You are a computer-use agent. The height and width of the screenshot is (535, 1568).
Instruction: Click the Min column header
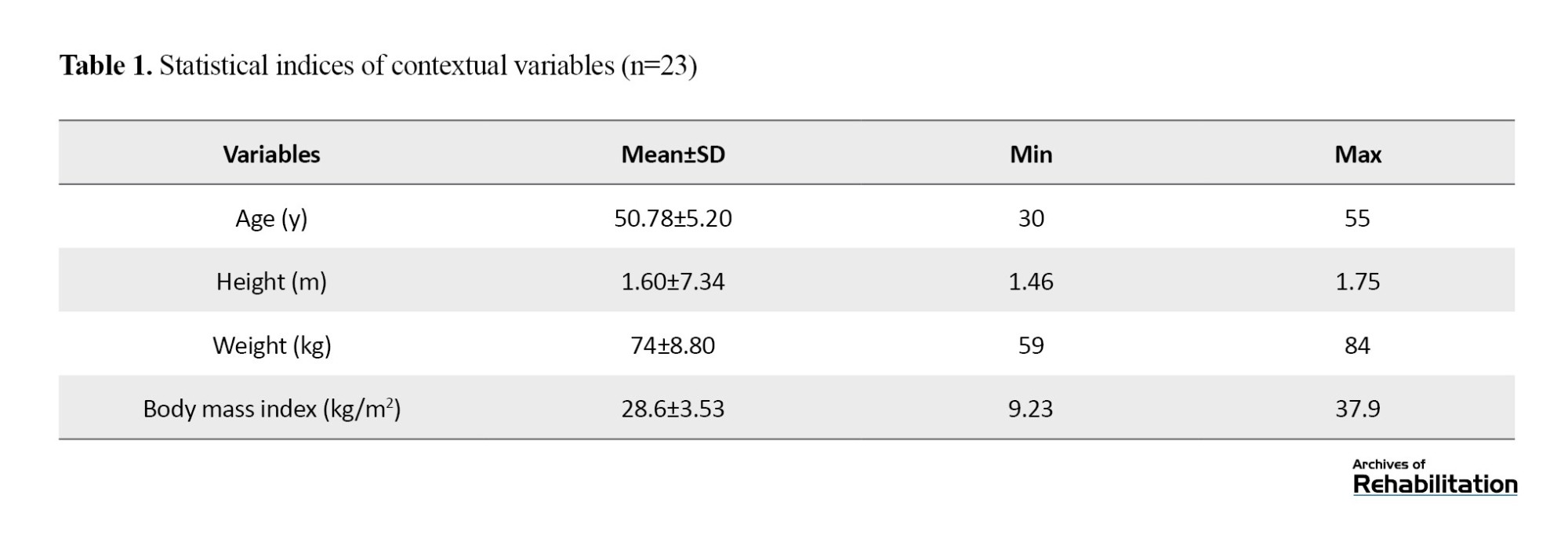1031,155
